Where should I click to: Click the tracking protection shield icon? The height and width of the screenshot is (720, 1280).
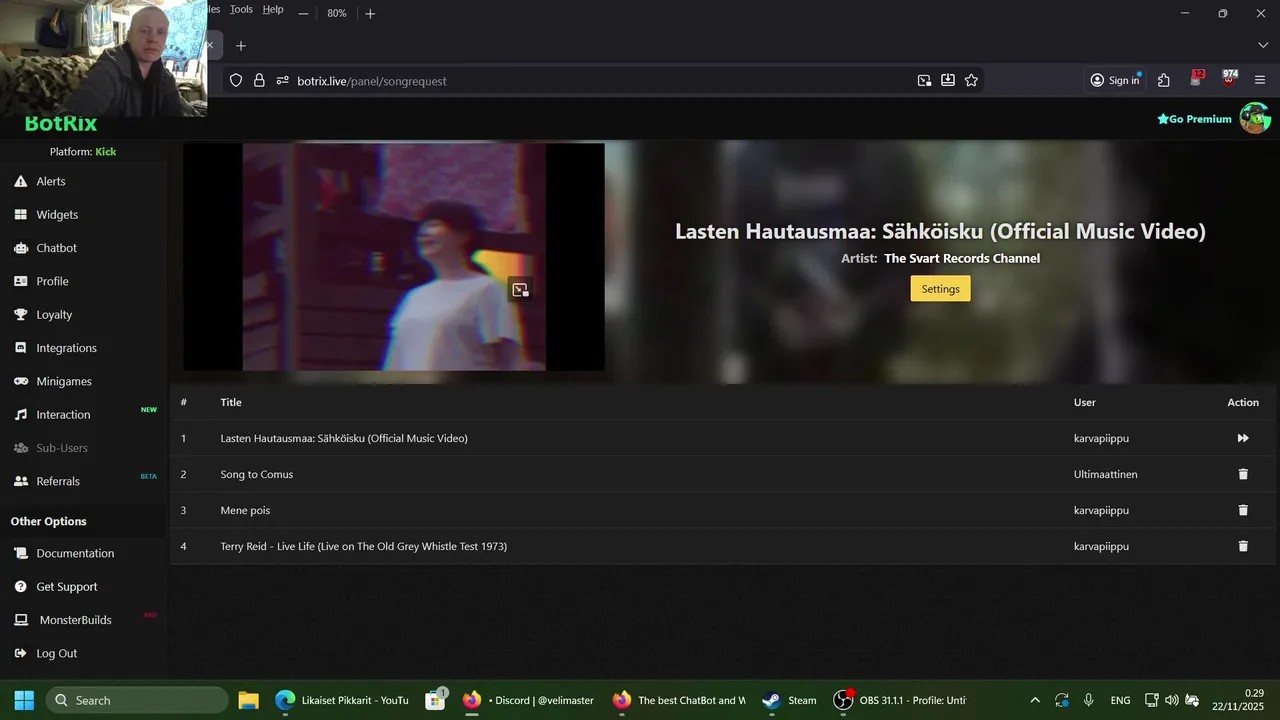click(236, 81)
